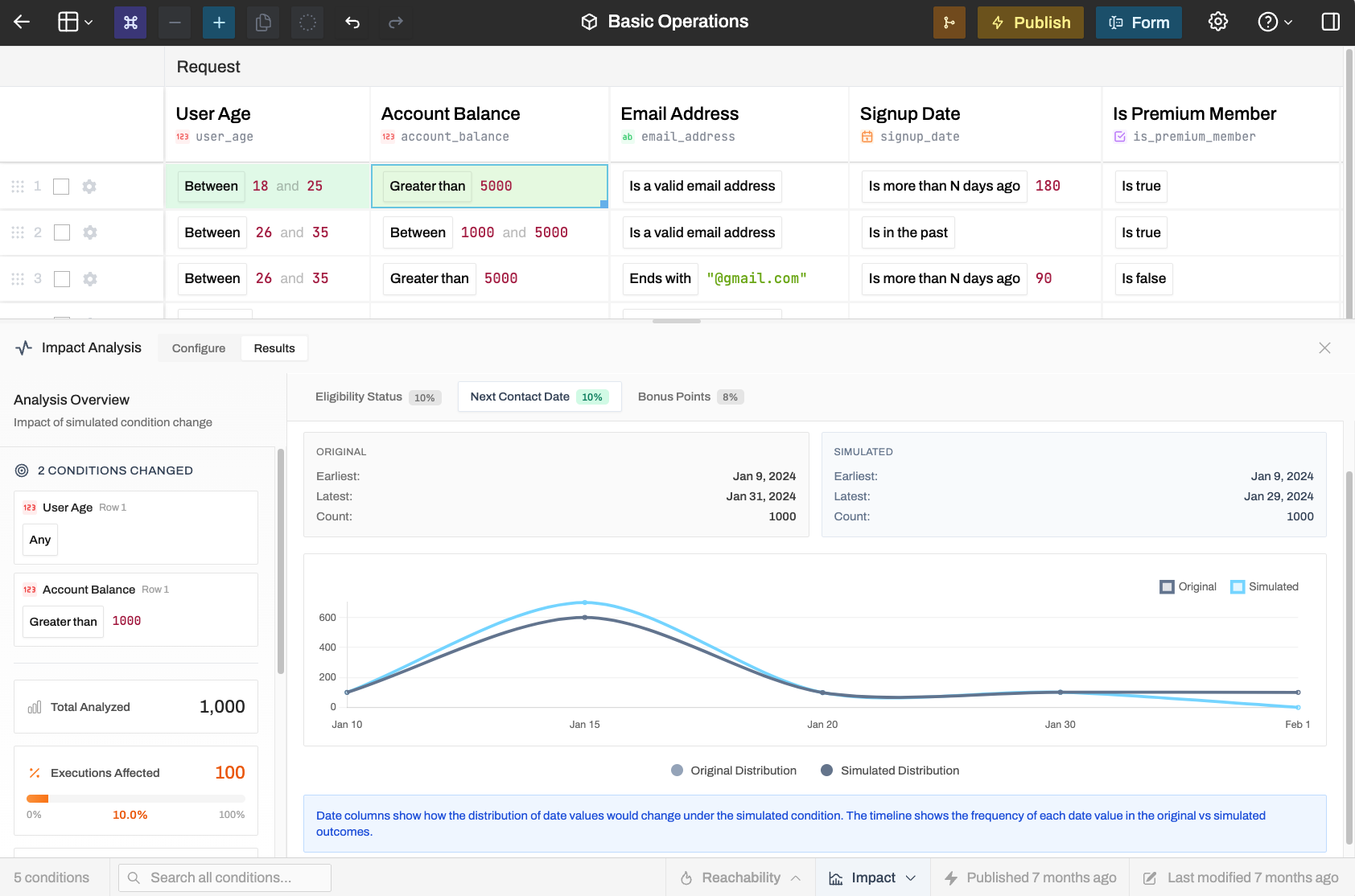
Task: Click the plus add button in toolbar
Action: [219, 23]
